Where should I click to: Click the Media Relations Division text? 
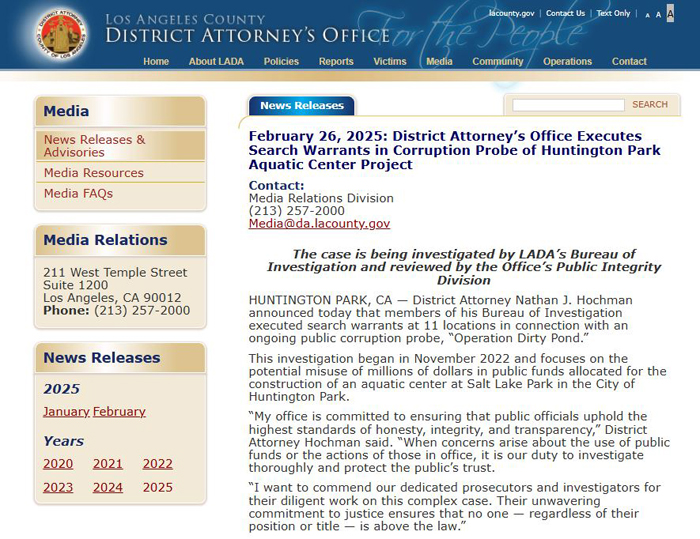[x=321, y=198]
